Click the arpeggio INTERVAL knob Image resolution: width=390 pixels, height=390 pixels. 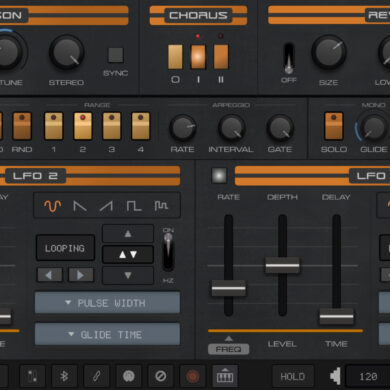232,128
